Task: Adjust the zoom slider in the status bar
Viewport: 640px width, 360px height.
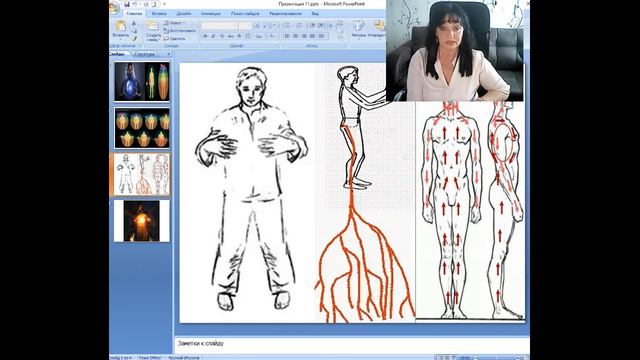Action: [x=496, y=358]
